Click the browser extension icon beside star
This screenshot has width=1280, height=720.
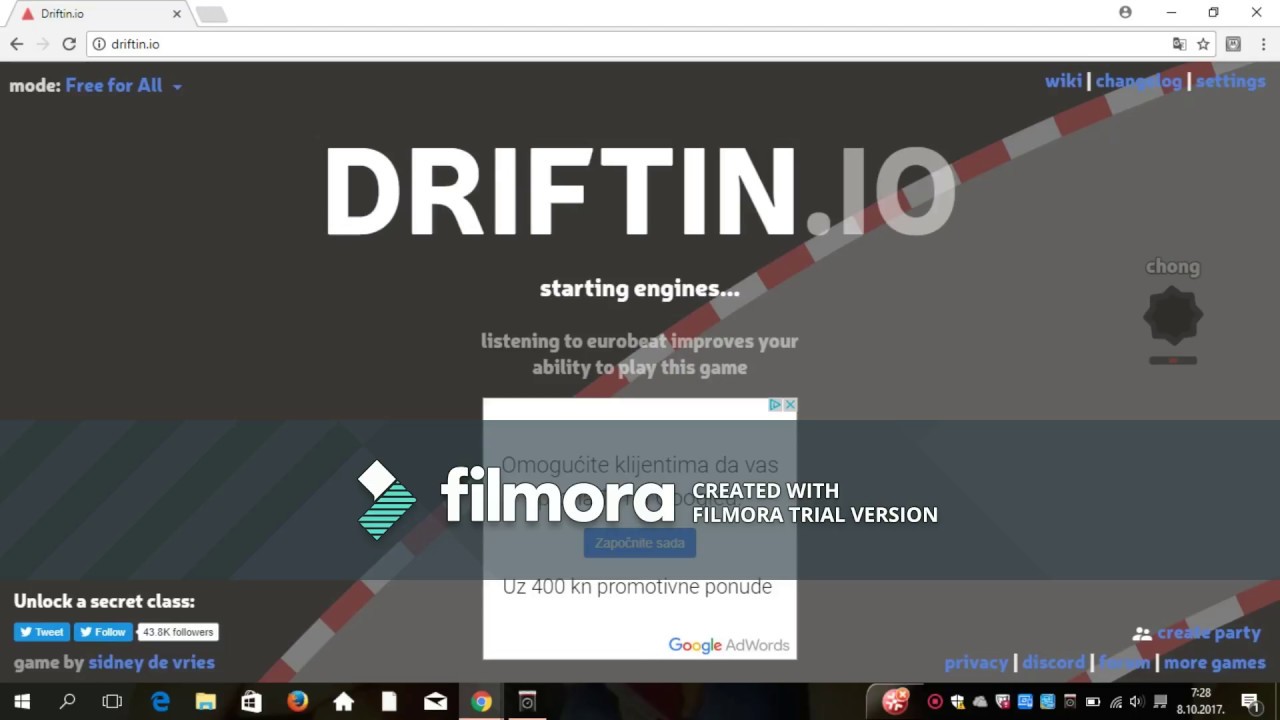(1233, 44)
